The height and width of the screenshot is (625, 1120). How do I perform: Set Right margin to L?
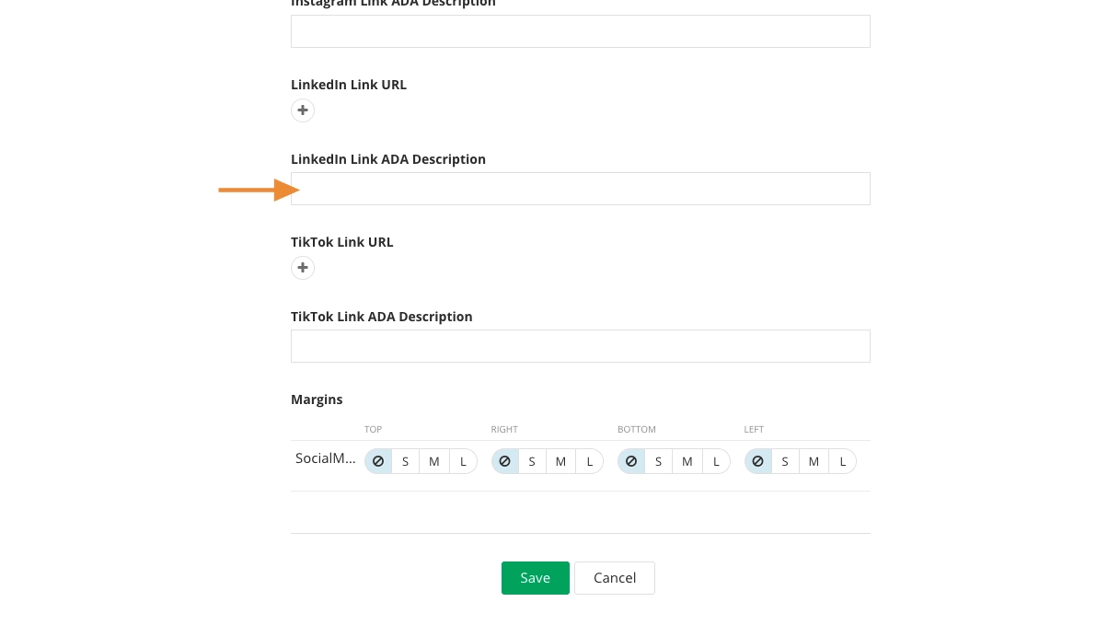[x=590, y=461]
